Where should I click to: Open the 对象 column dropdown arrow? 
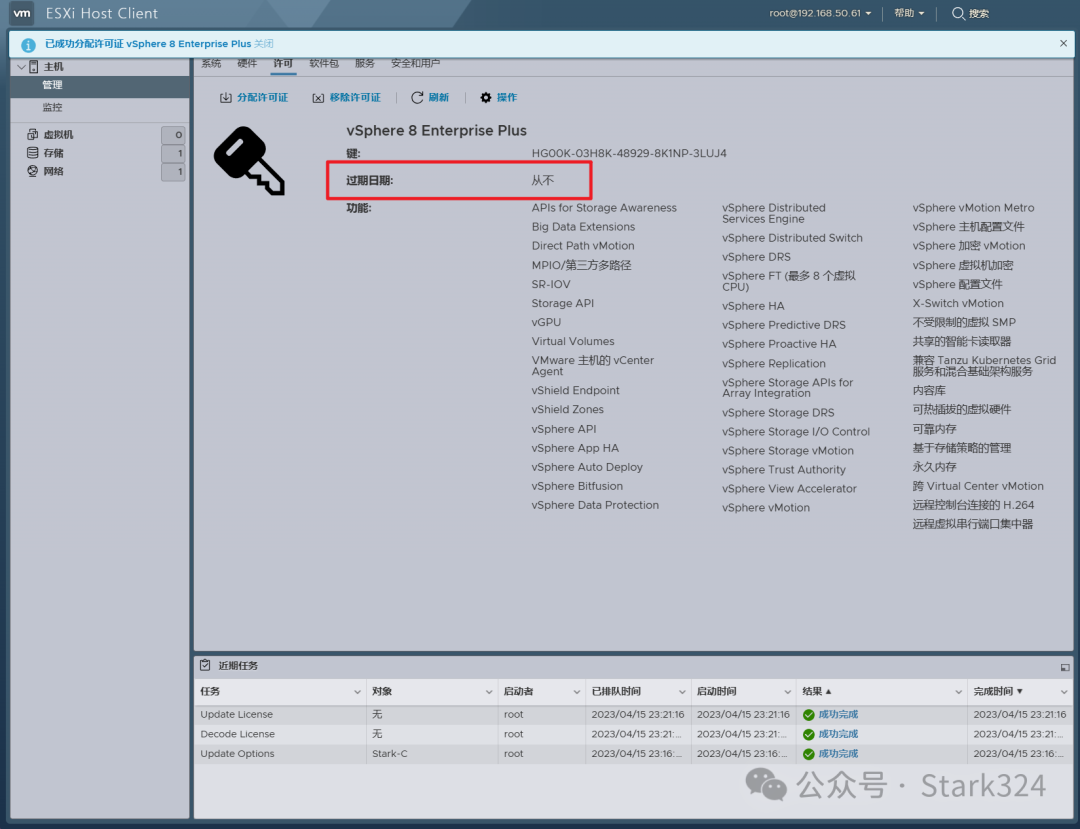pos(488,692)
